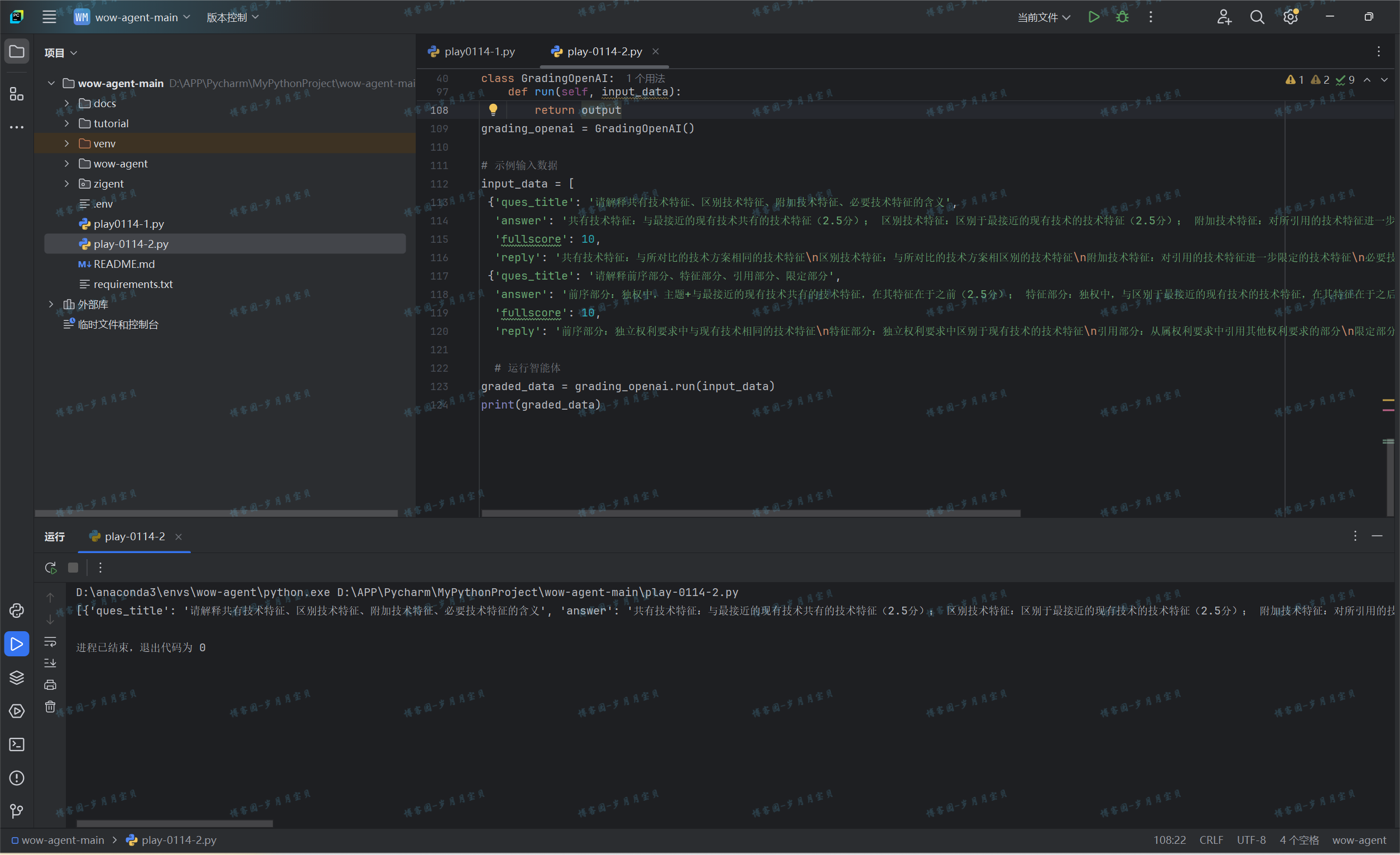Click wow-agent interpreter in status bar
Image resolution: width=1400 pixels, height=855 pixels.
pyautogui.click(x=1359, y=840)
